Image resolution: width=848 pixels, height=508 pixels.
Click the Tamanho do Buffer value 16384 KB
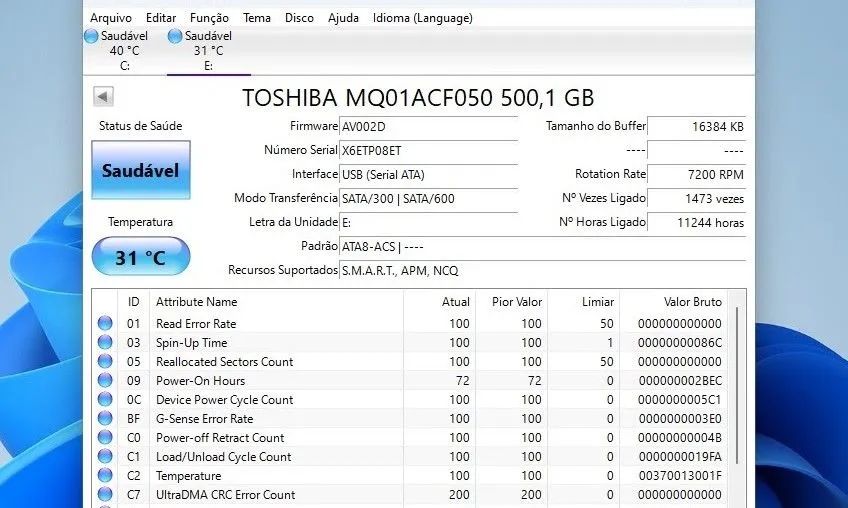pos(697,127)
